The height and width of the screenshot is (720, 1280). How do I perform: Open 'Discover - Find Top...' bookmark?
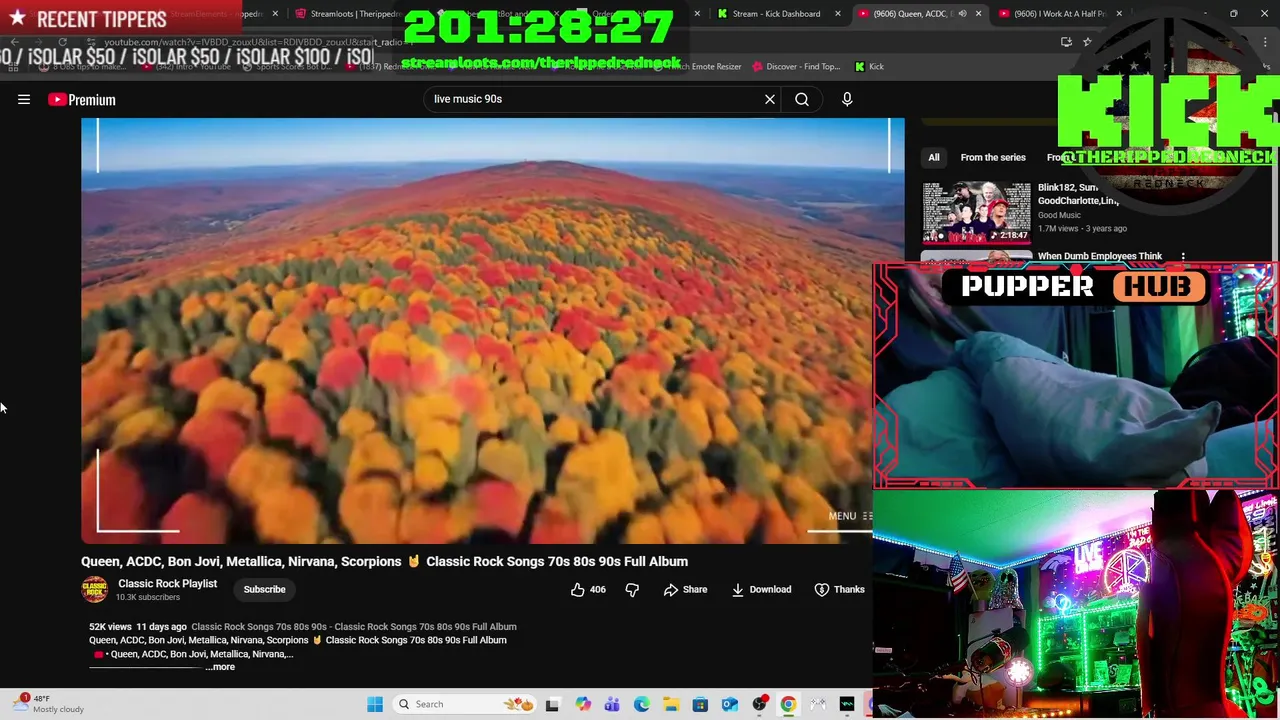pos(796,66)
